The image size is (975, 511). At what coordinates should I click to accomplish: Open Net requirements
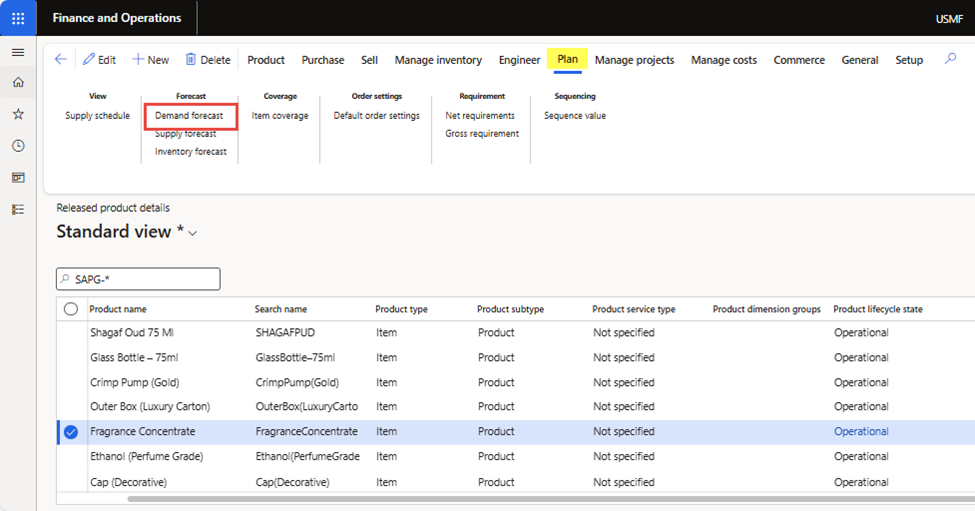[x=480, y=116]
